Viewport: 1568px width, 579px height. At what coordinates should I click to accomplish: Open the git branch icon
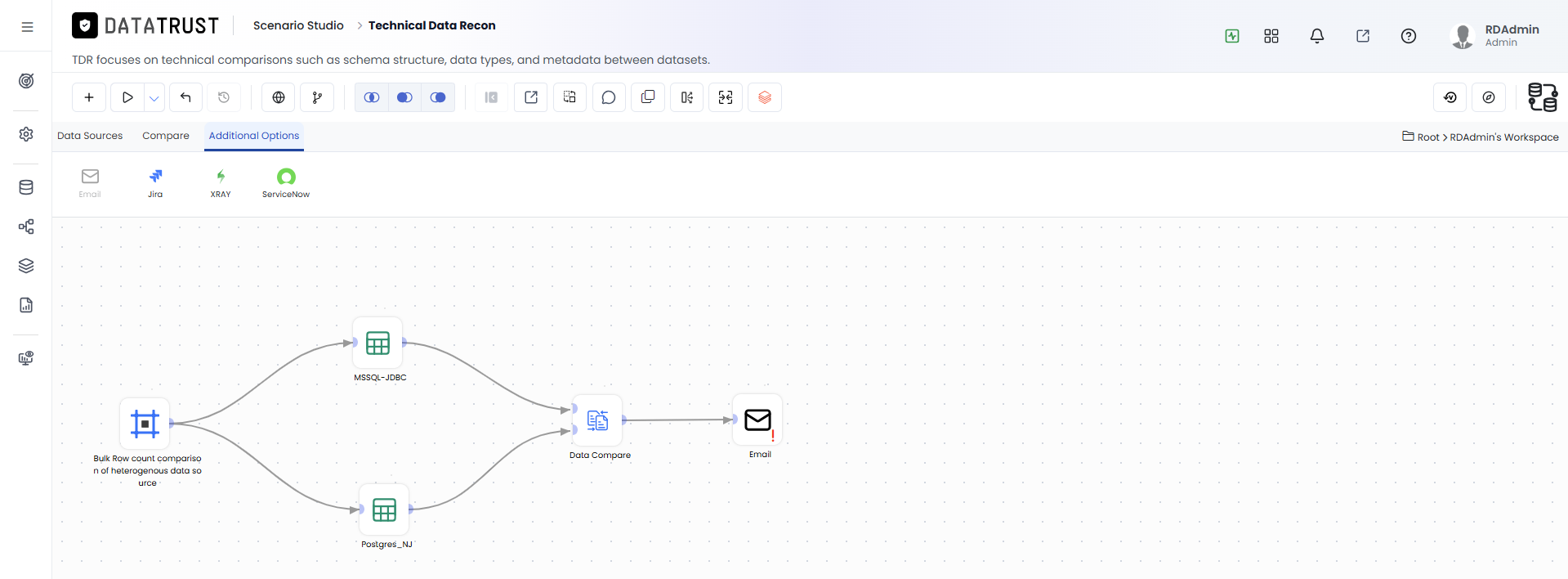point(317,97)
